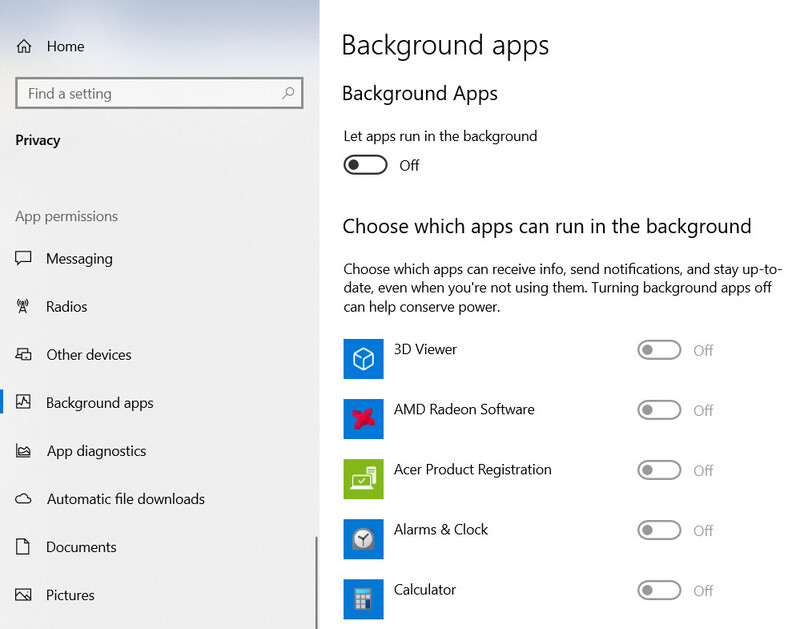Click the AMD Radeon Software label
The height and width of the screenshot is (629, 800).
[464, 409]
